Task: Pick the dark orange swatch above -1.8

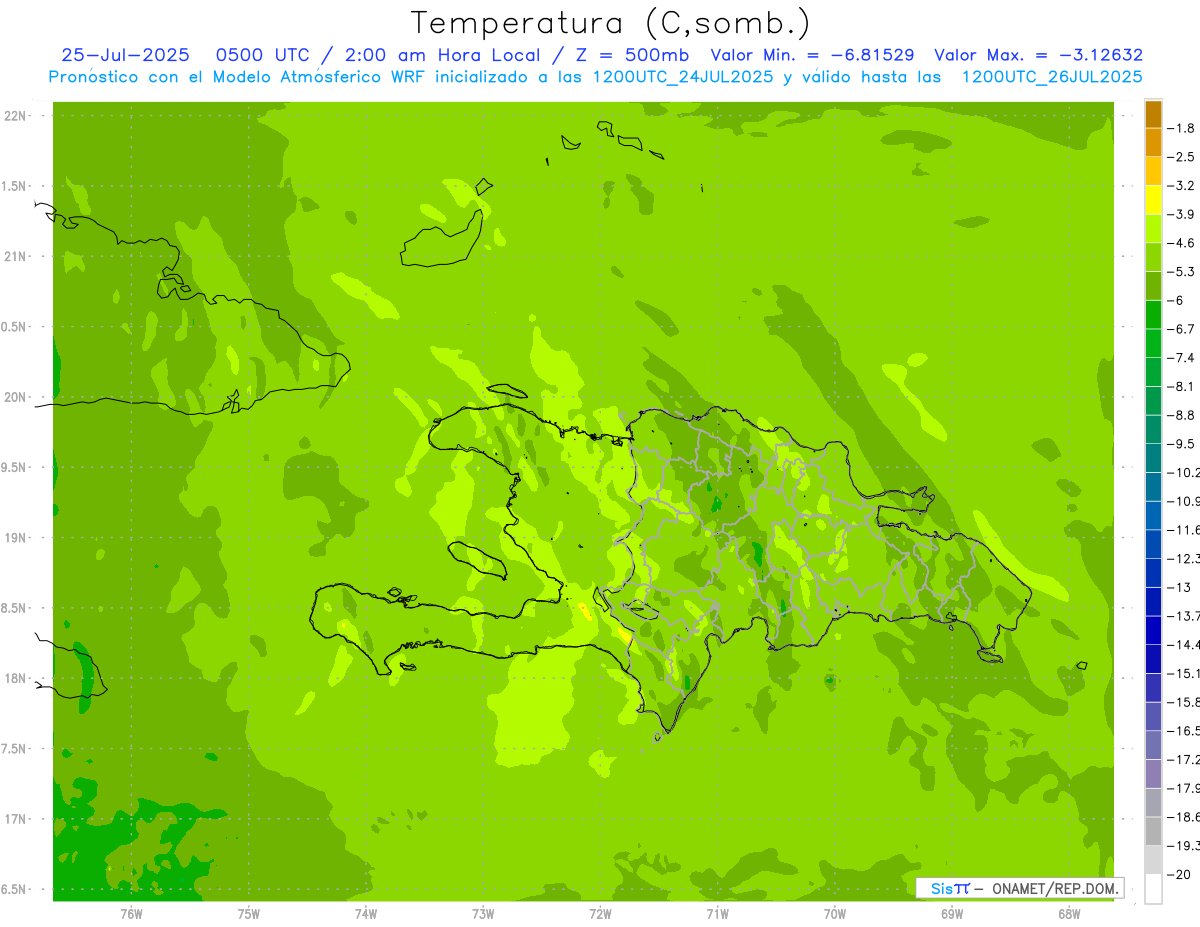Action: click(1153, 114)
